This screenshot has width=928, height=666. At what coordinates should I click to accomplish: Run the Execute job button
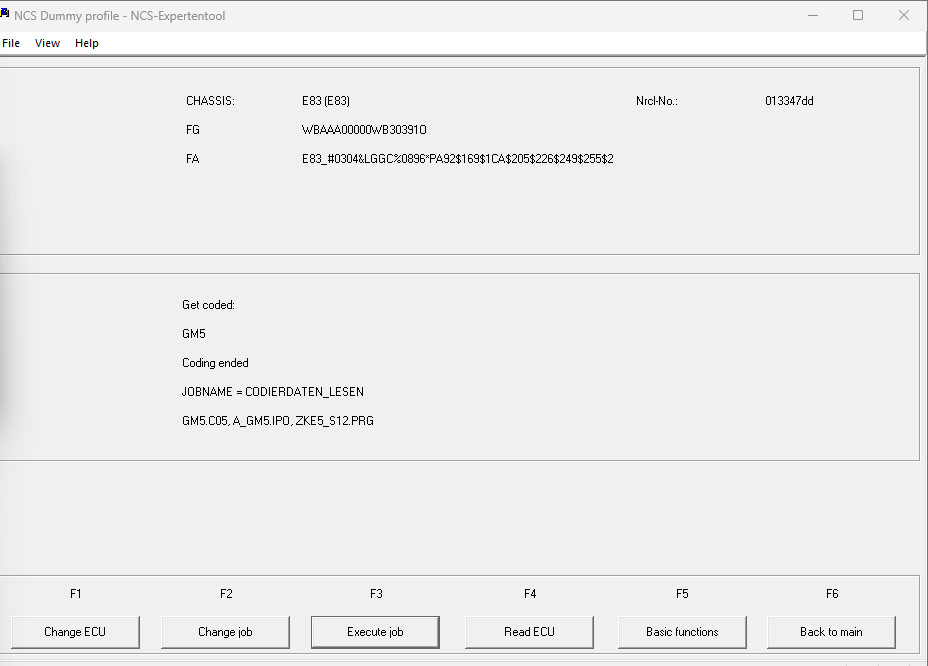coord(375,632)
